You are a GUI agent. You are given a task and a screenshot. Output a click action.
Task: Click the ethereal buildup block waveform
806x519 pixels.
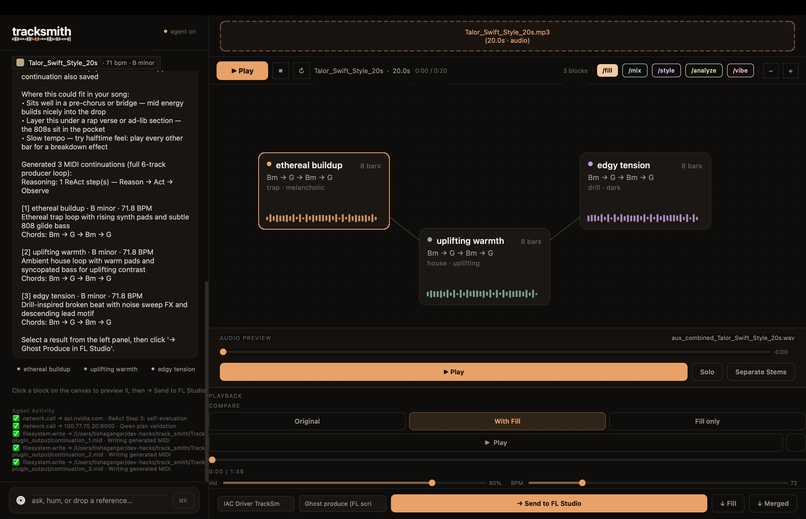pos(321,218)
